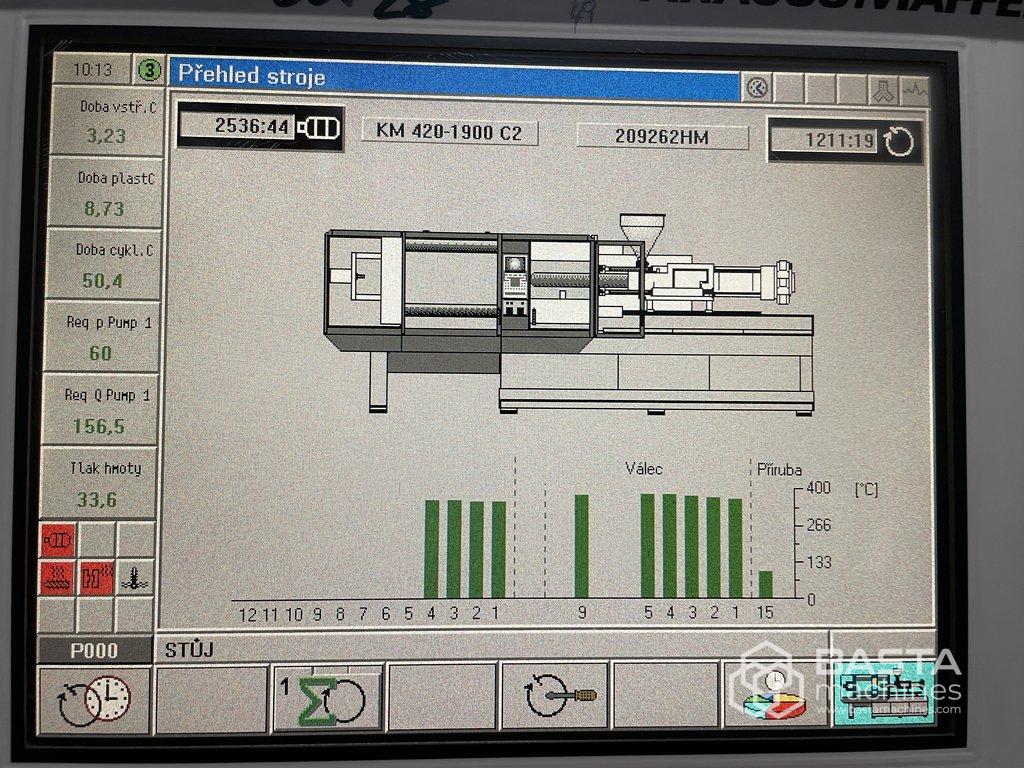Click the motor icon beside 2536:44
The width and height of the screenshot is (1024, 768).
tap(318, 127)
